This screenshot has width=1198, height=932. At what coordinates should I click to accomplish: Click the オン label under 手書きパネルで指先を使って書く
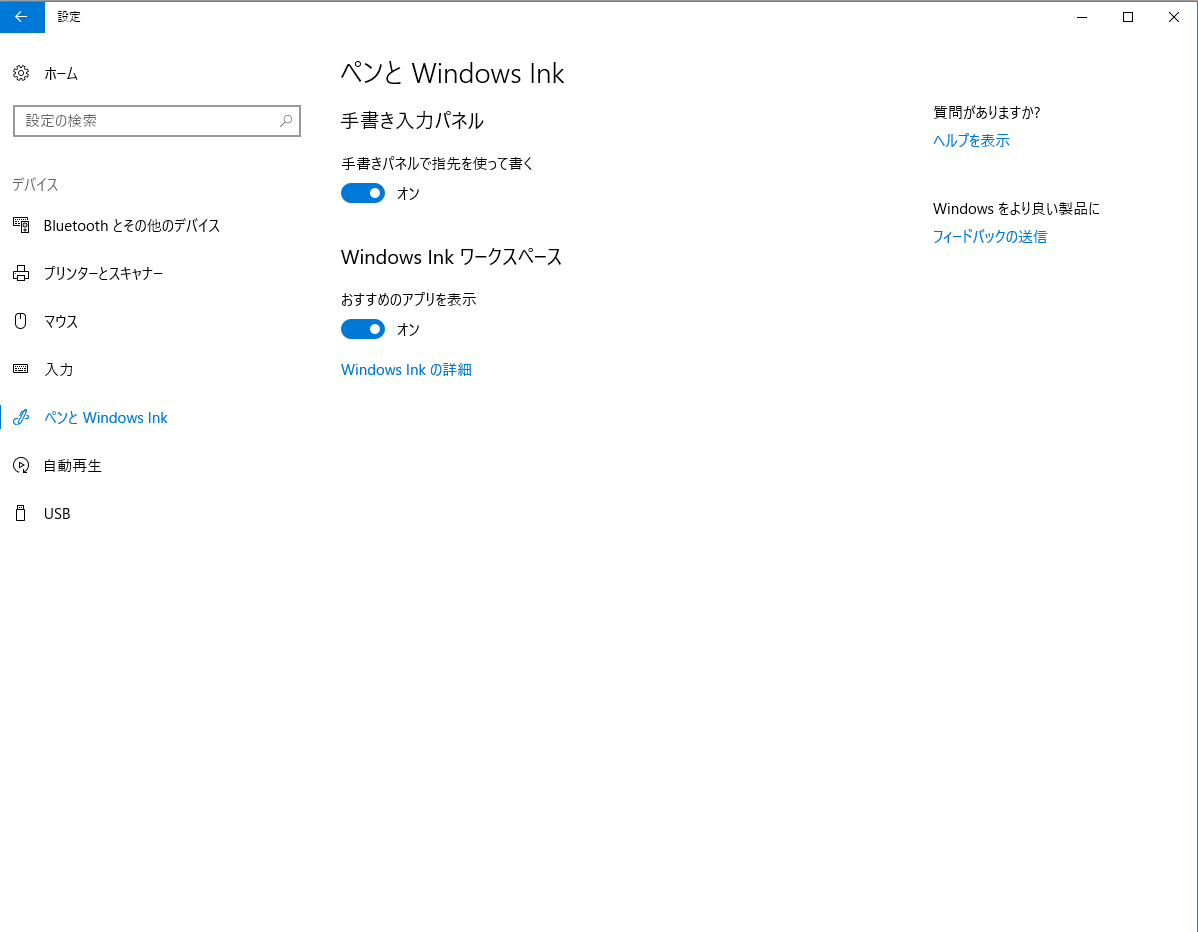tap(408, 193)
